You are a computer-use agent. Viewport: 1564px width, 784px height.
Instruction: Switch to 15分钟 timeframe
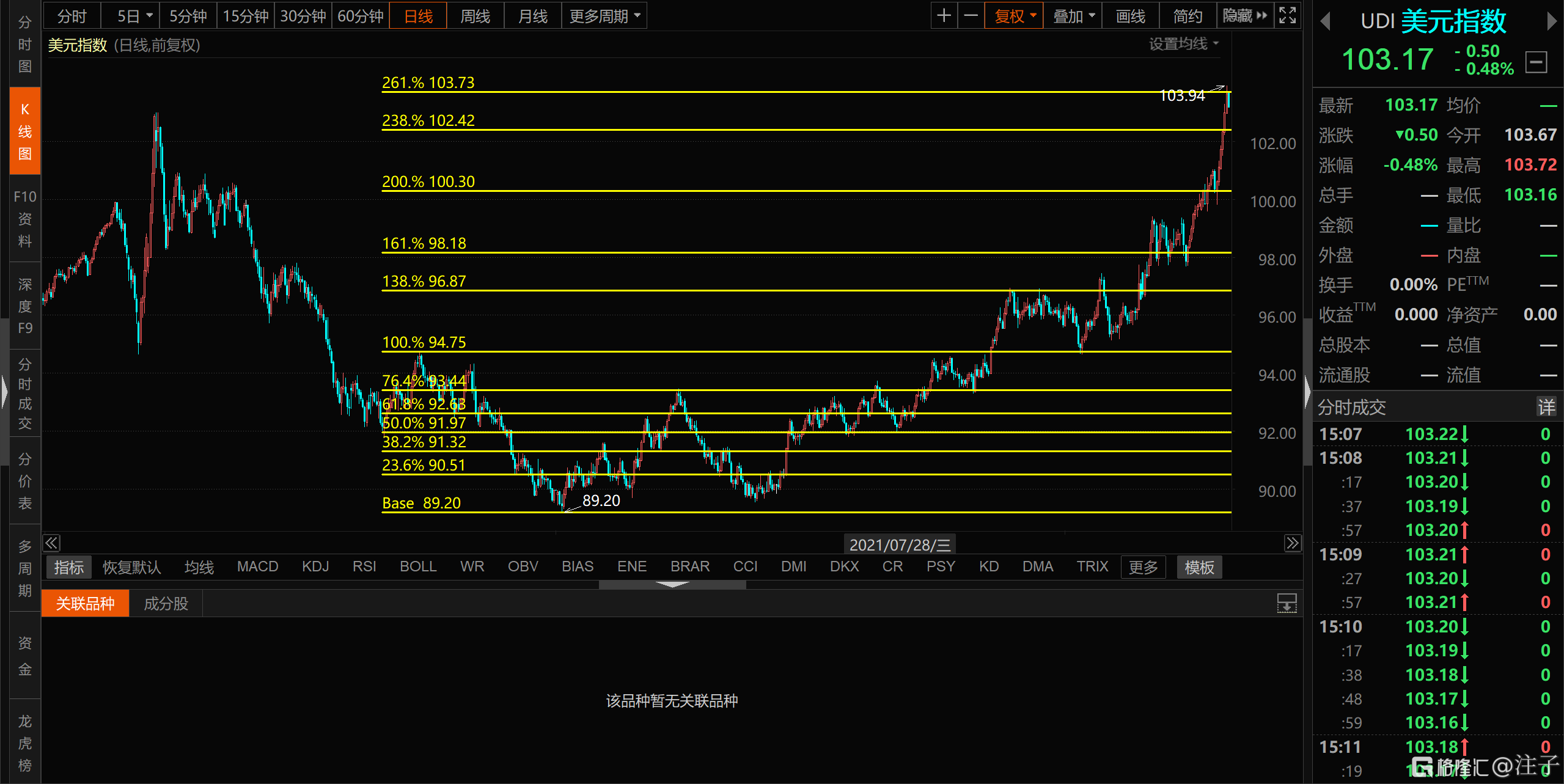(x=246, y=16)
